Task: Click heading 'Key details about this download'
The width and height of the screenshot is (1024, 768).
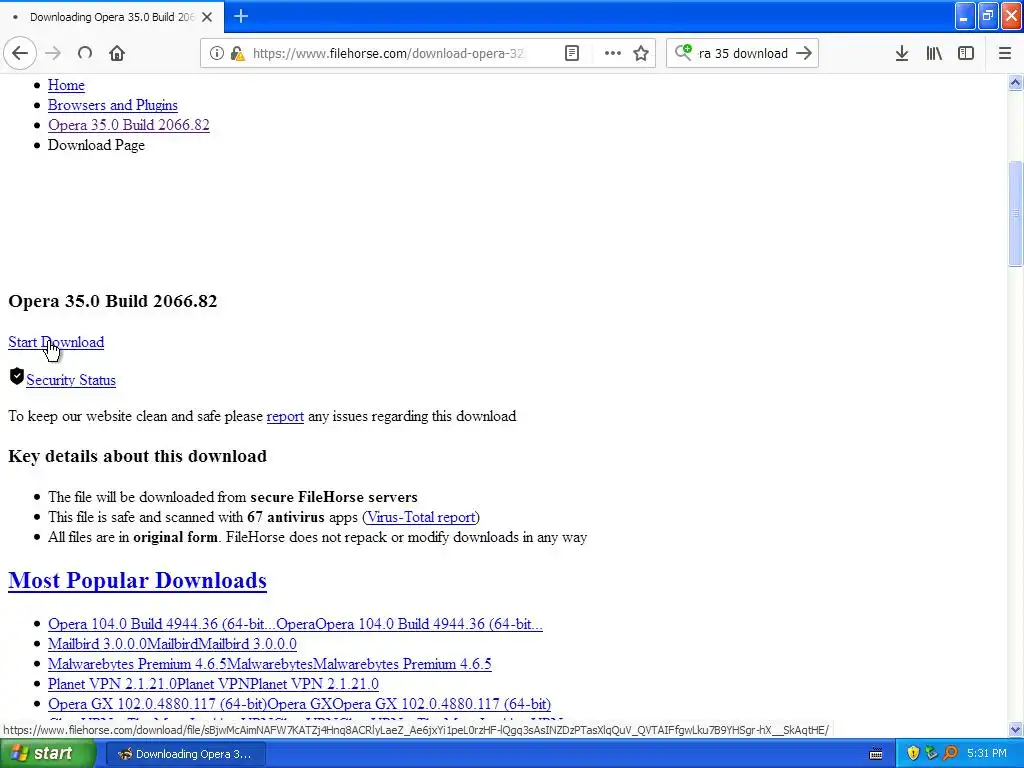Action: [137, 456]
